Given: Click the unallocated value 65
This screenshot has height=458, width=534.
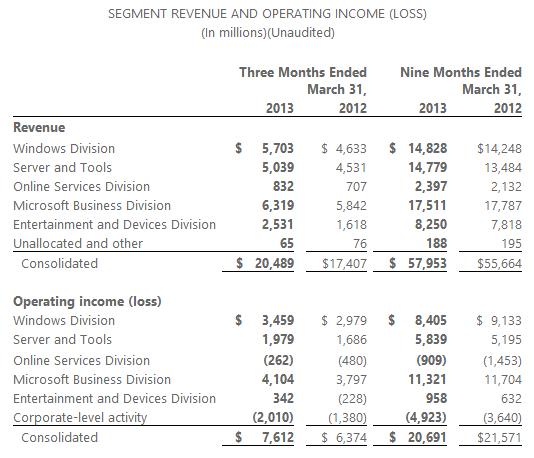Looking at the screenshot, I should pos(287,243).
